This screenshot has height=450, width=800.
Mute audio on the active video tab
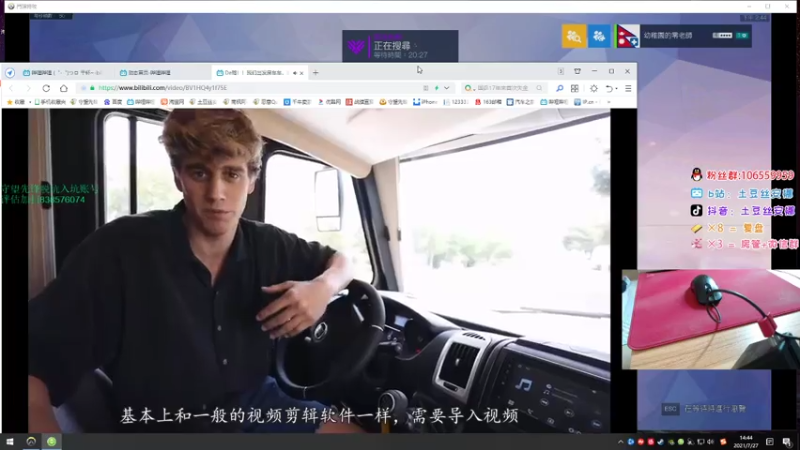(x=294, y=73)
